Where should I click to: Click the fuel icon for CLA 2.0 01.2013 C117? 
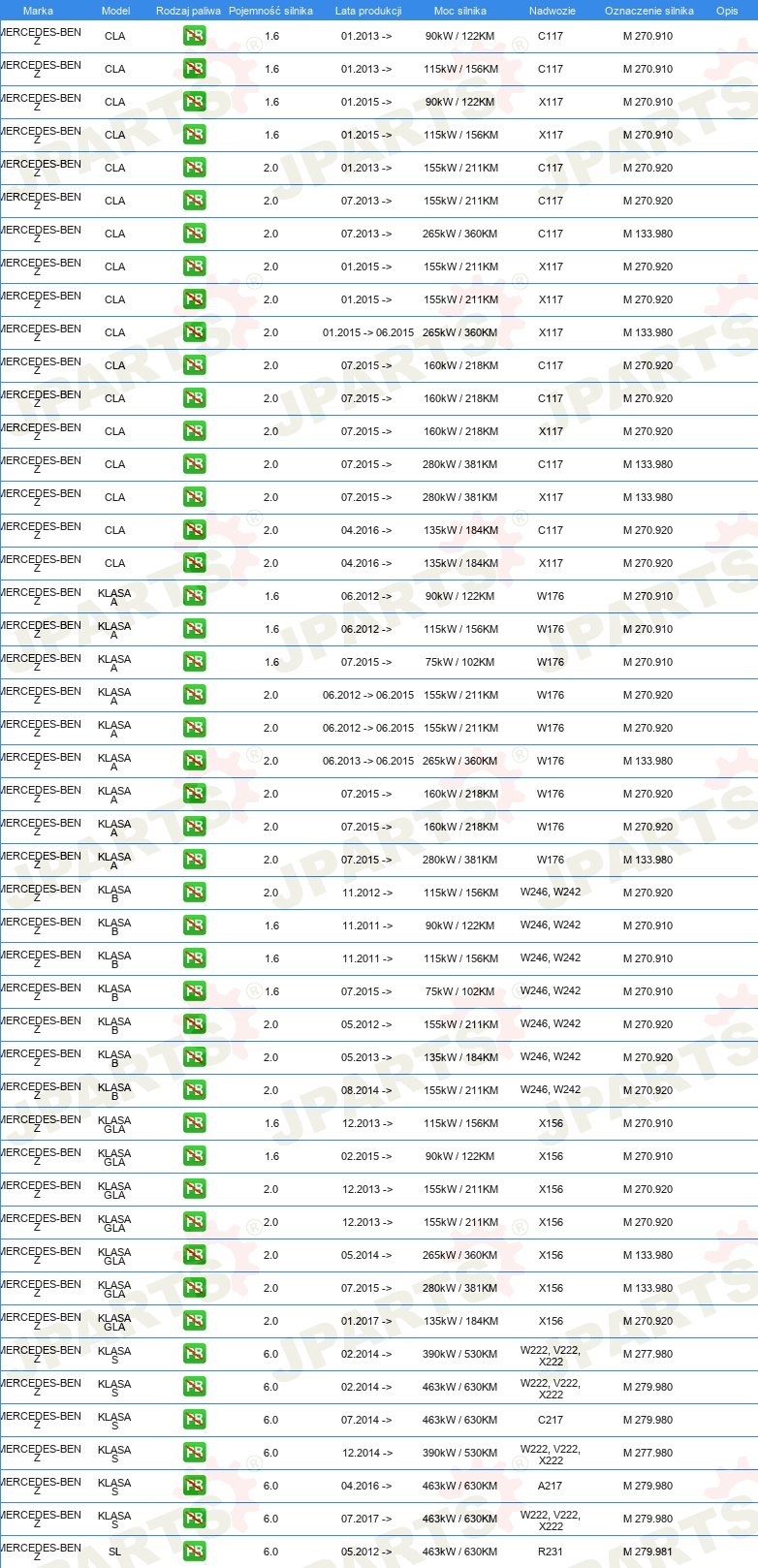[x=194, y=168]
